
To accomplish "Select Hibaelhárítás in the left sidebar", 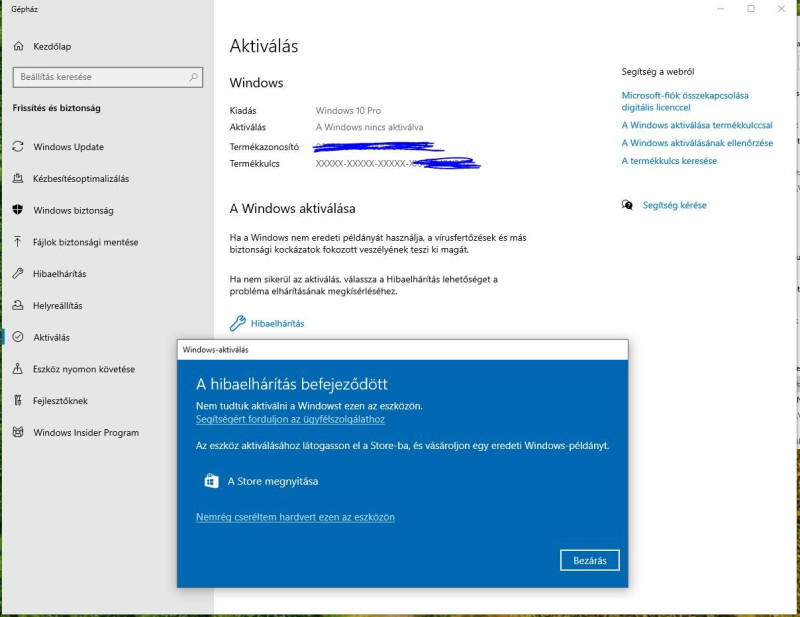I will coord(60,274).
